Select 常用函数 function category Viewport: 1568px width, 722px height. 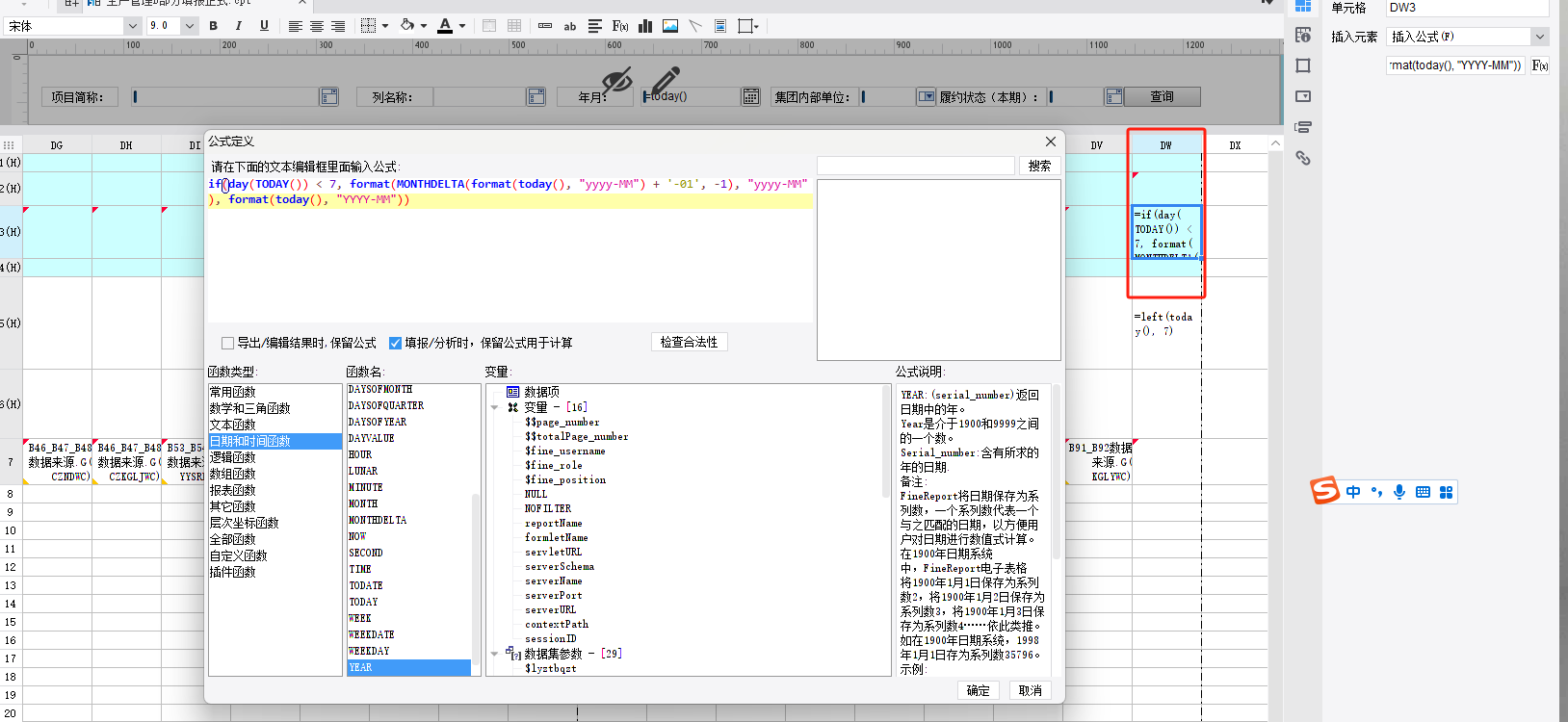[274, 392]
